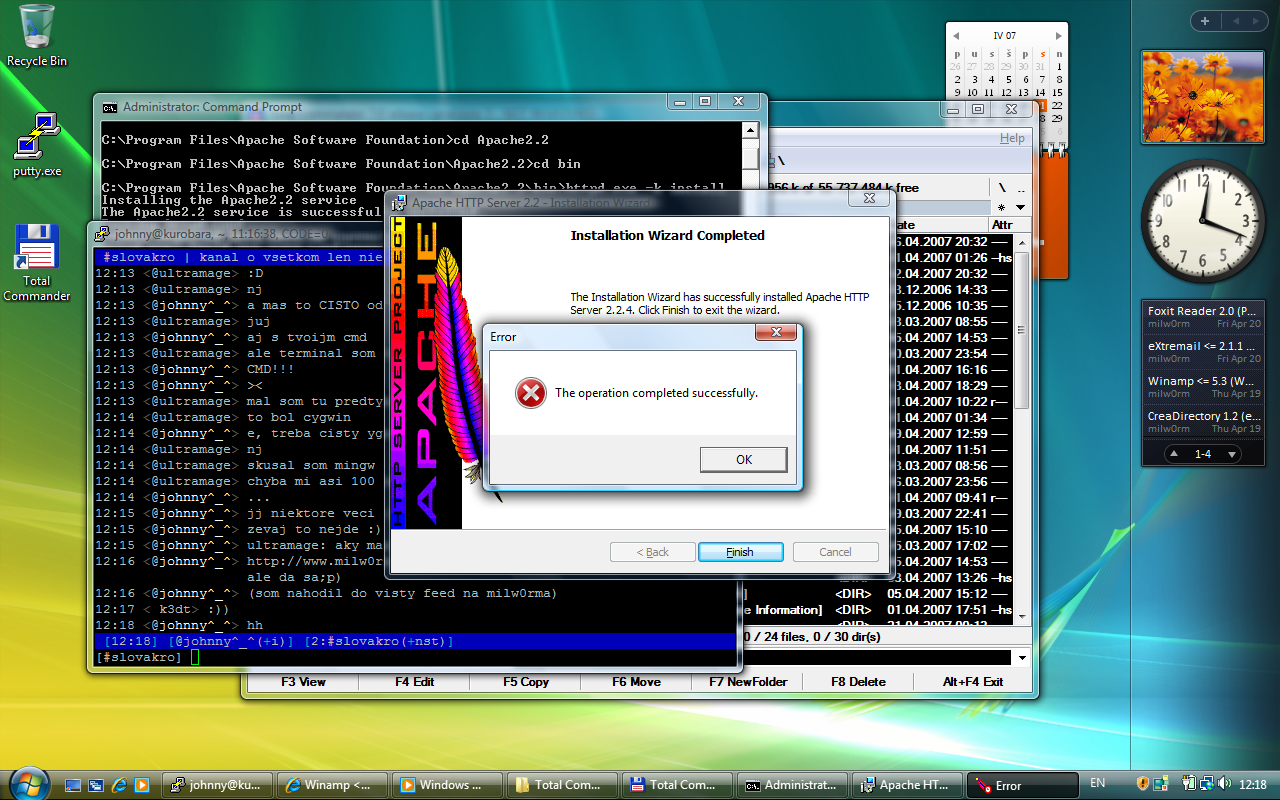The image size is (1280, 800).
Task: Click the Command Prompt vertical scrollbar
Action: [x=750, y=158]
